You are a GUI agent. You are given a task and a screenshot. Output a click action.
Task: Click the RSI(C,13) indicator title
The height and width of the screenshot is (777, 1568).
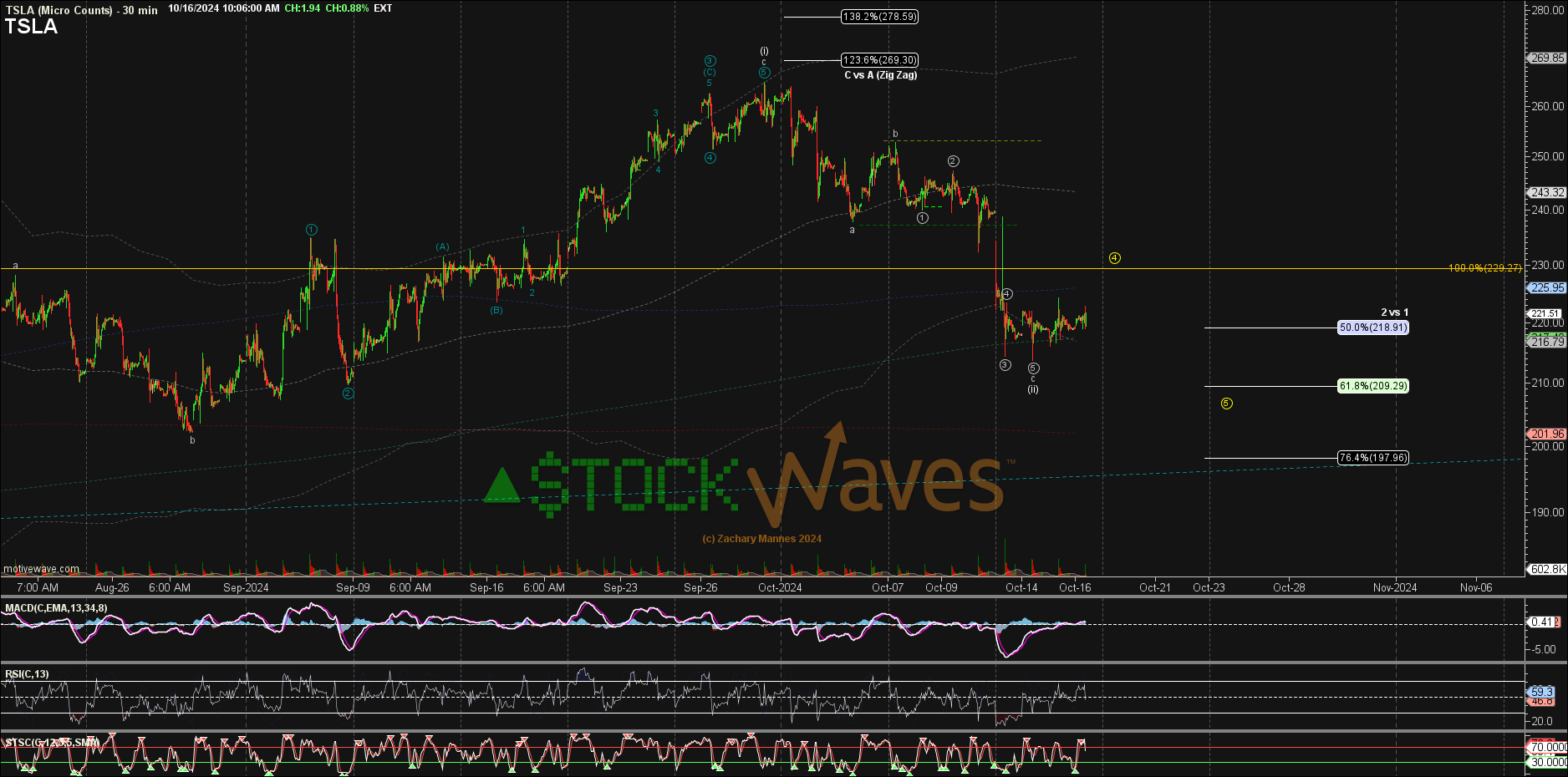(27, 674)
